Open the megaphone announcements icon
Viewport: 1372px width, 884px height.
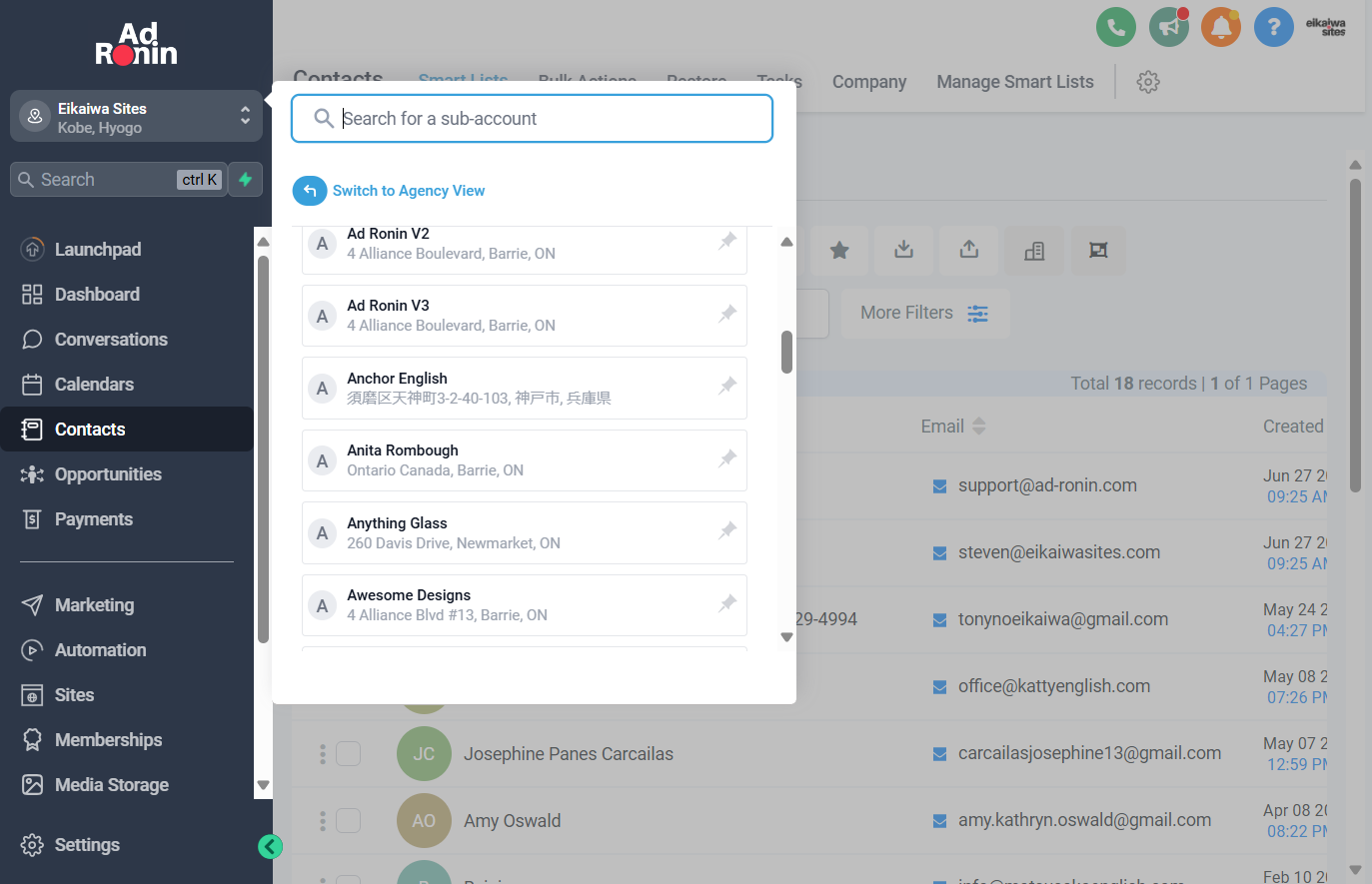coord(1168,27)
